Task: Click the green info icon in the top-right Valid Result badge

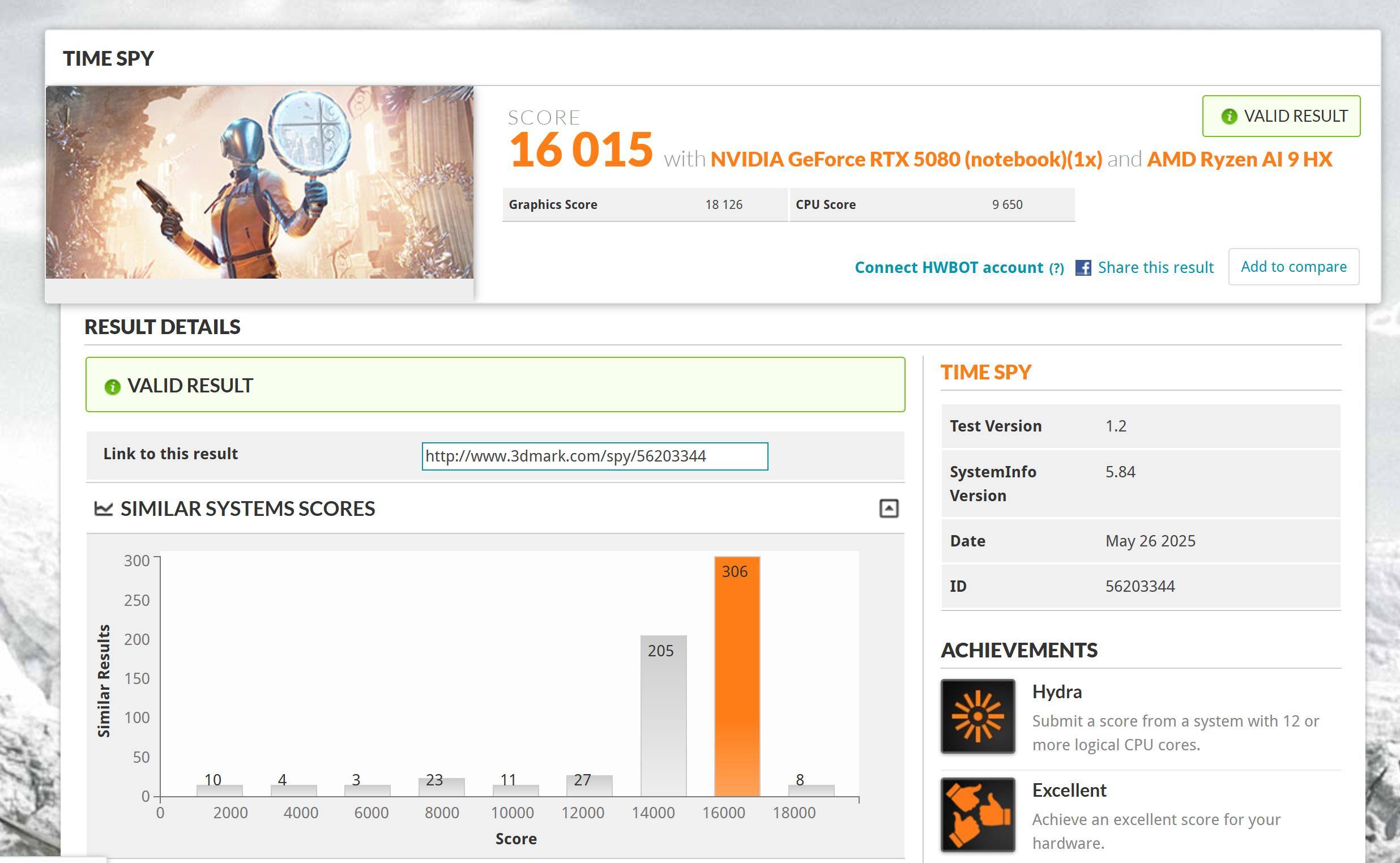Action: (x=1228, y=117)
